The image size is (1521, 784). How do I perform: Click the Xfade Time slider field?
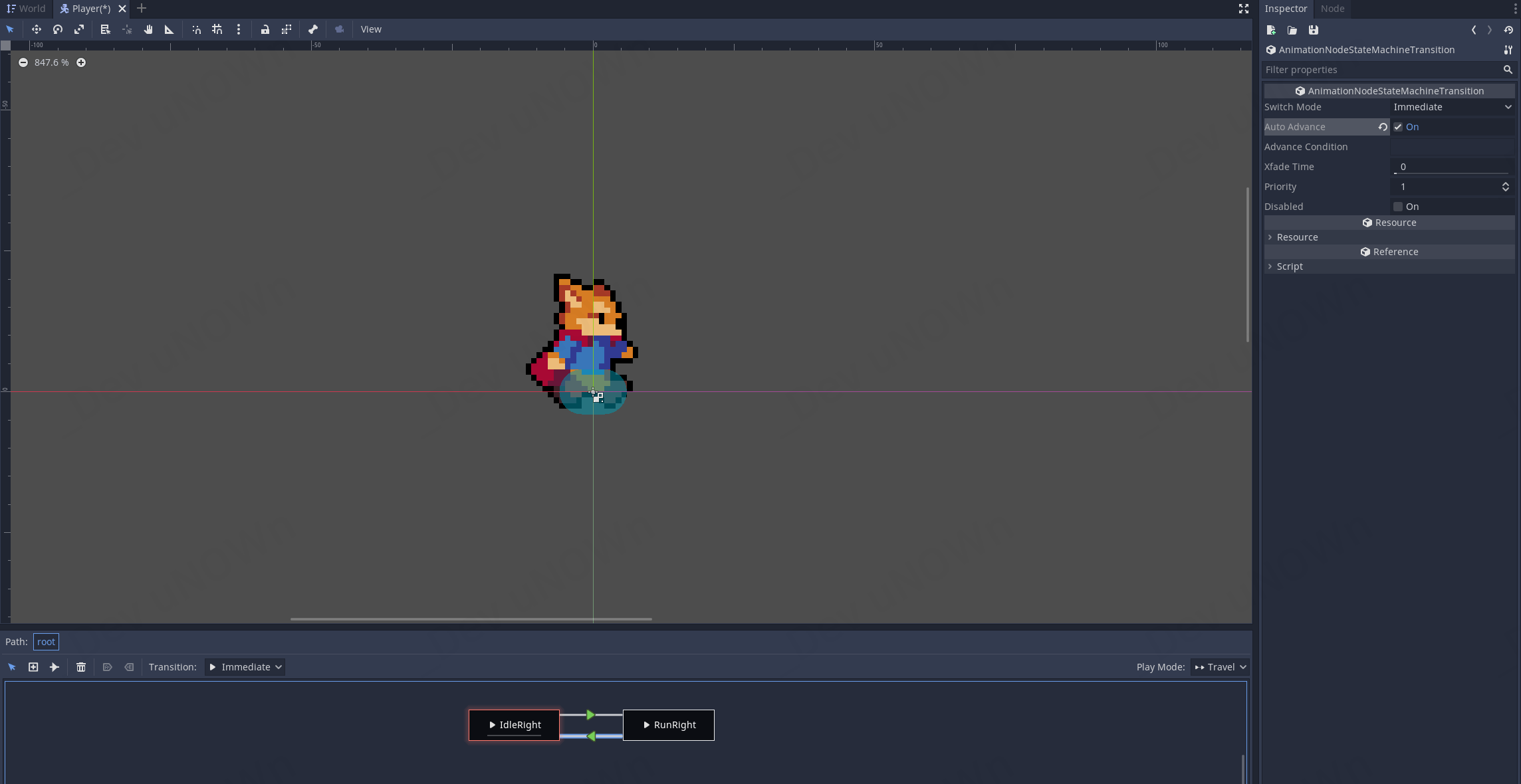(x=1452, y=167)
